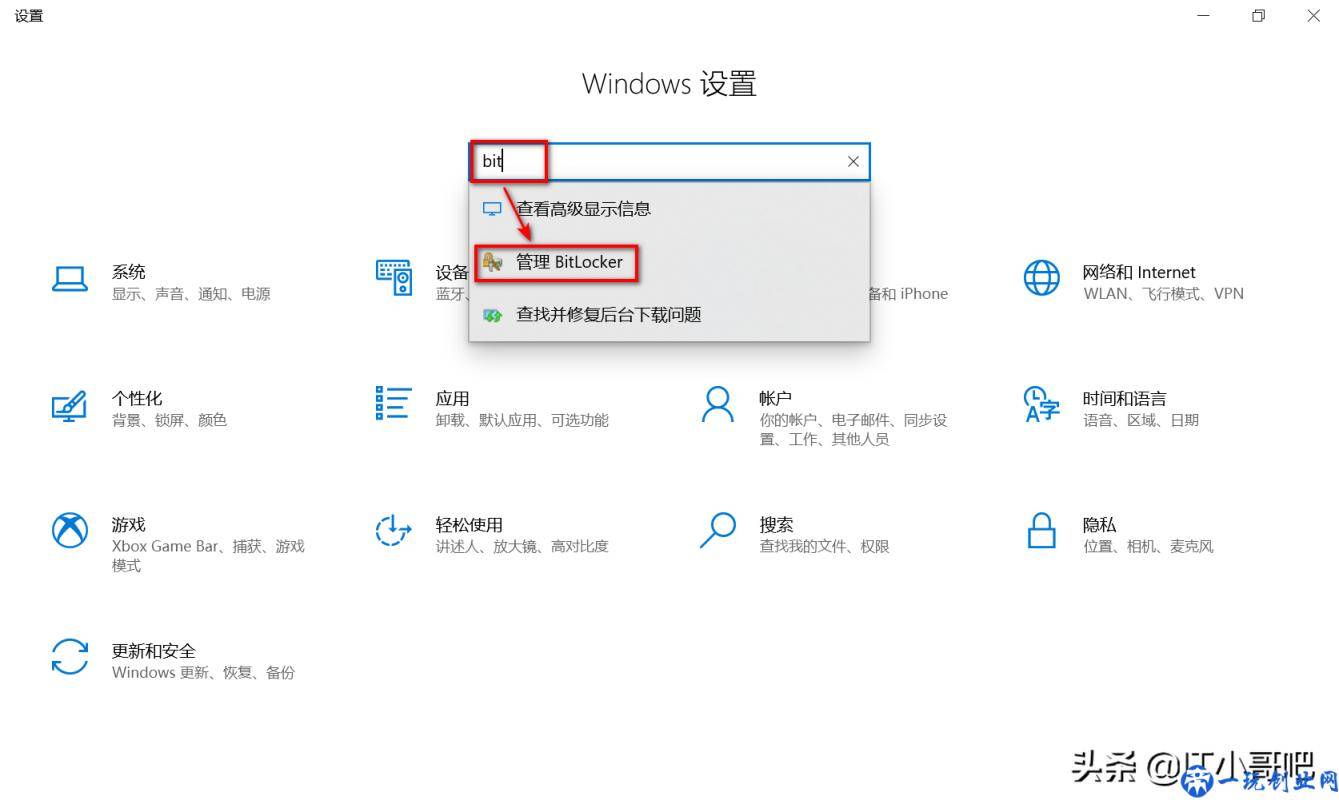Open the Search magnifier icon
This screenshot has height=808, width=1339.
[x=718, y=530]
